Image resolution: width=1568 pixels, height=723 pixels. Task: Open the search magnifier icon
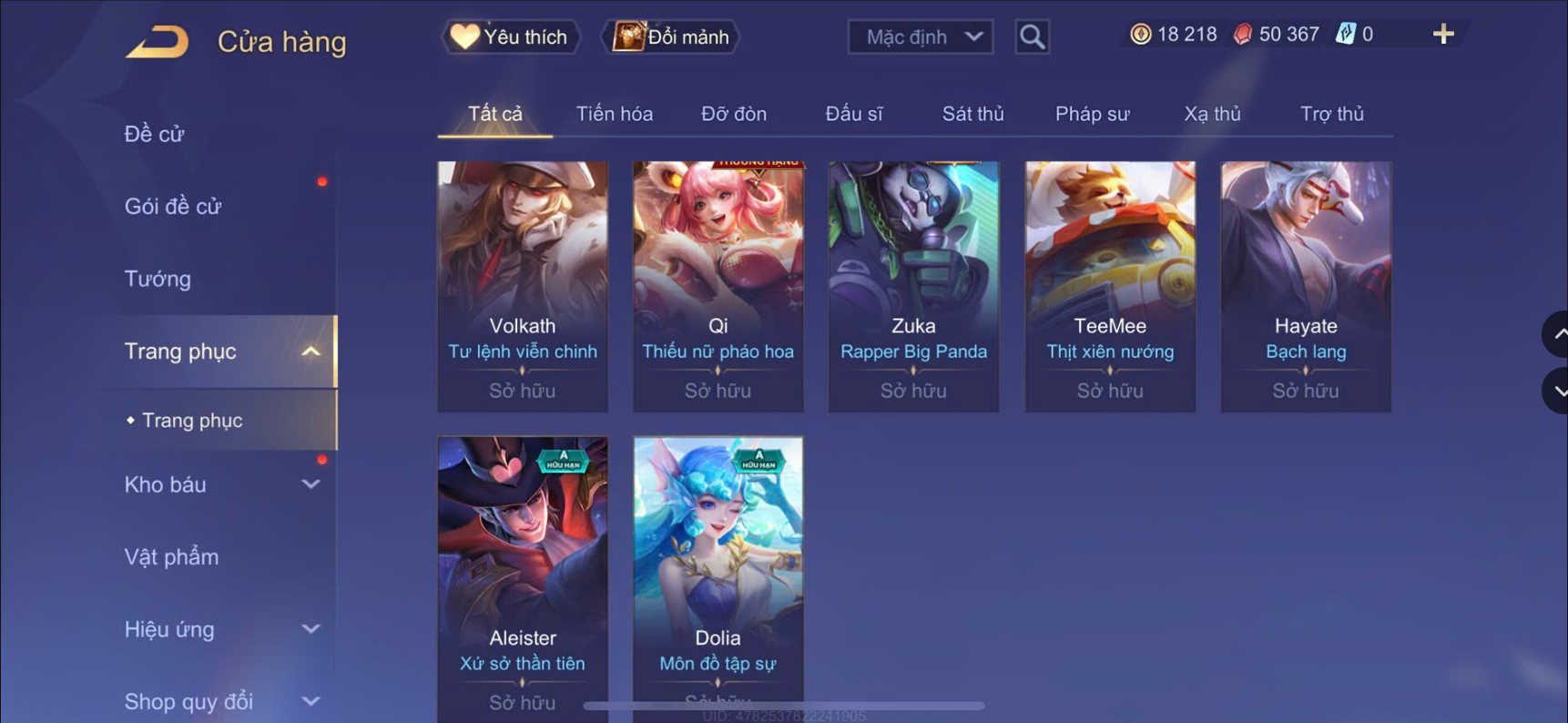click(1032, 37)
